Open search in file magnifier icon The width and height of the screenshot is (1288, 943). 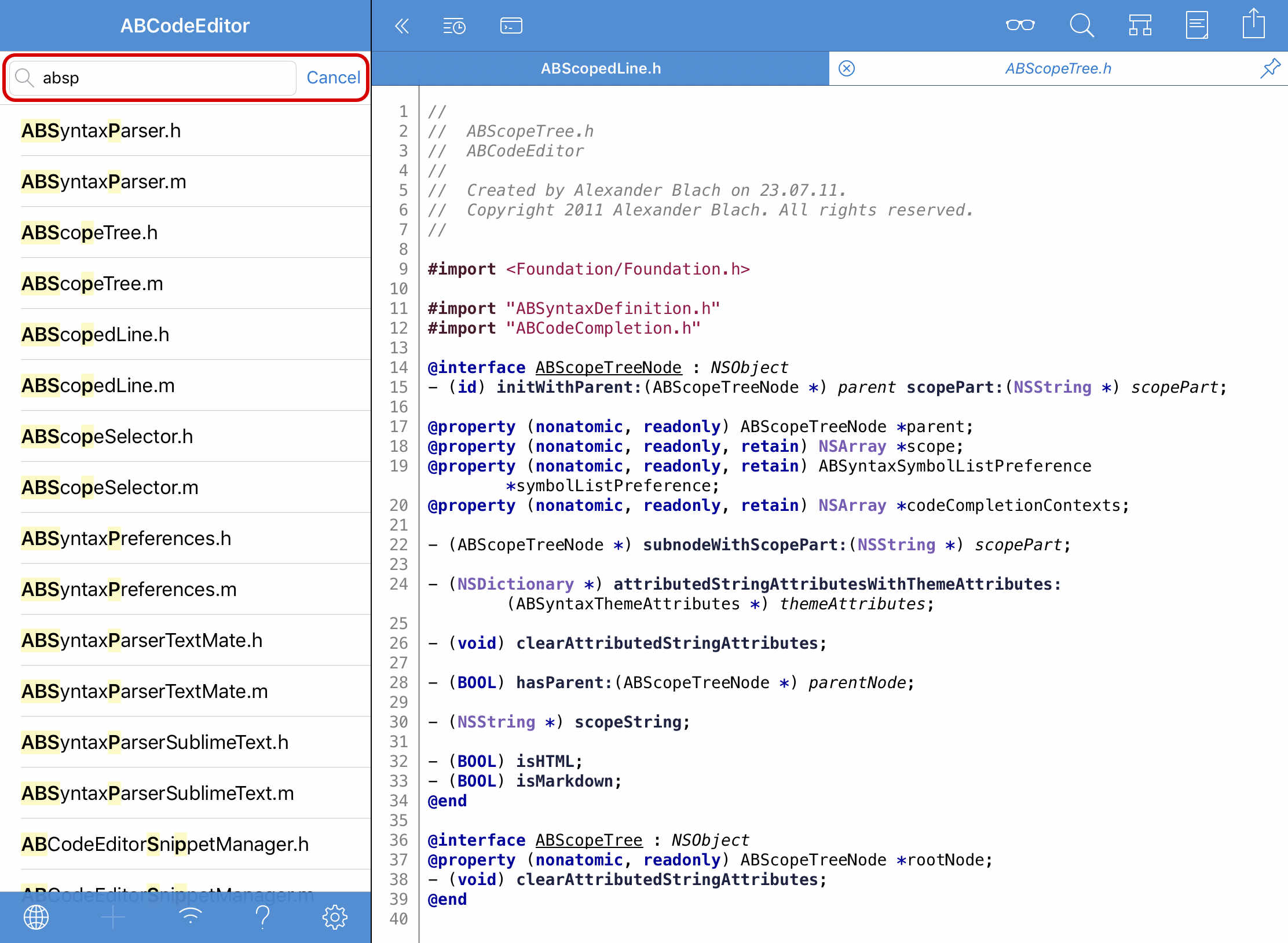click(x=1081, y=25)
